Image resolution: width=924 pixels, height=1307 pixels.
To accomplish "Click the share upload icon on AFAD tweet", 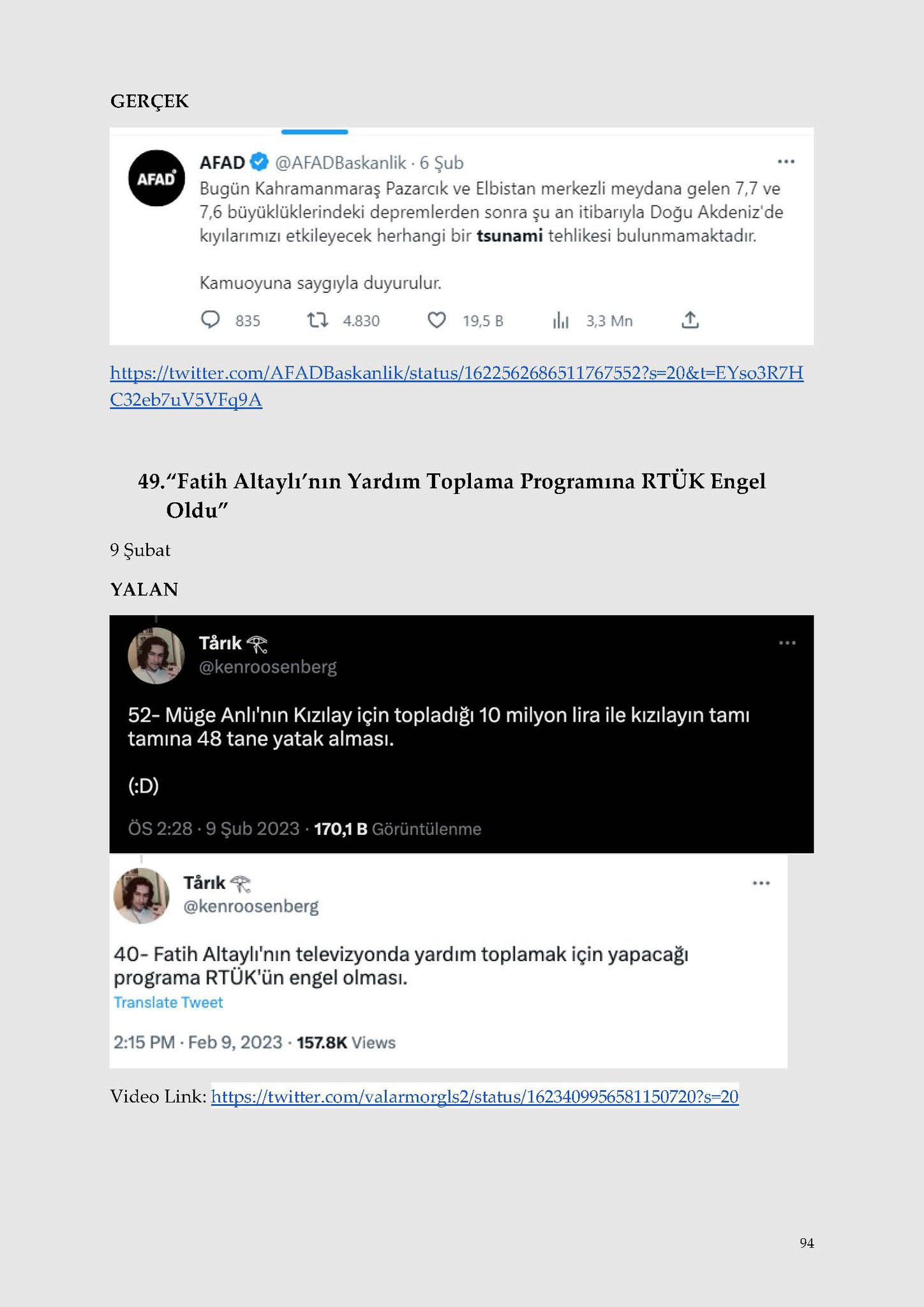I will pos(690,320).
